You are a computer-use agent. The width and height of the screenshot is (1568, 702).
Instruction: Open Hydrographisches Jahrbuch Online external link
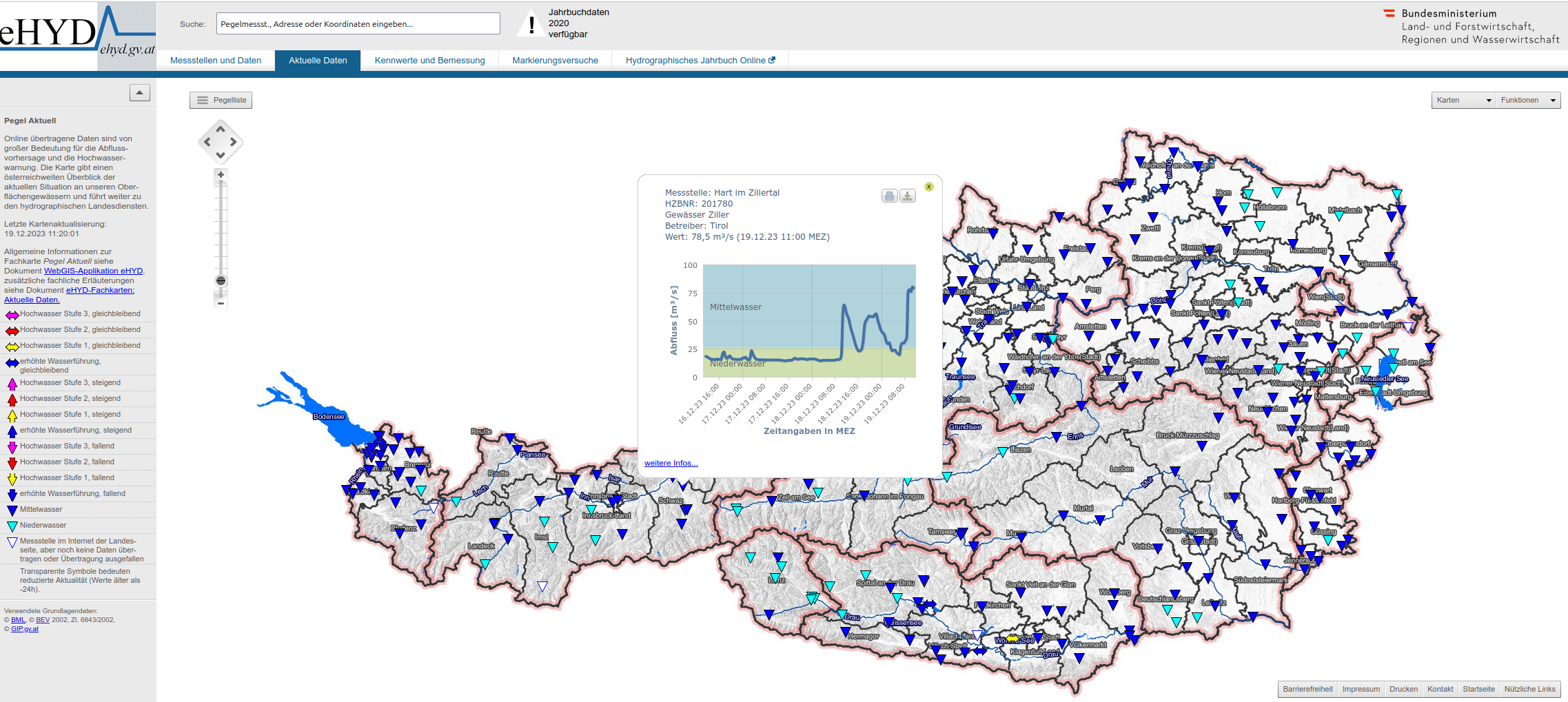(x=700, y=61)
